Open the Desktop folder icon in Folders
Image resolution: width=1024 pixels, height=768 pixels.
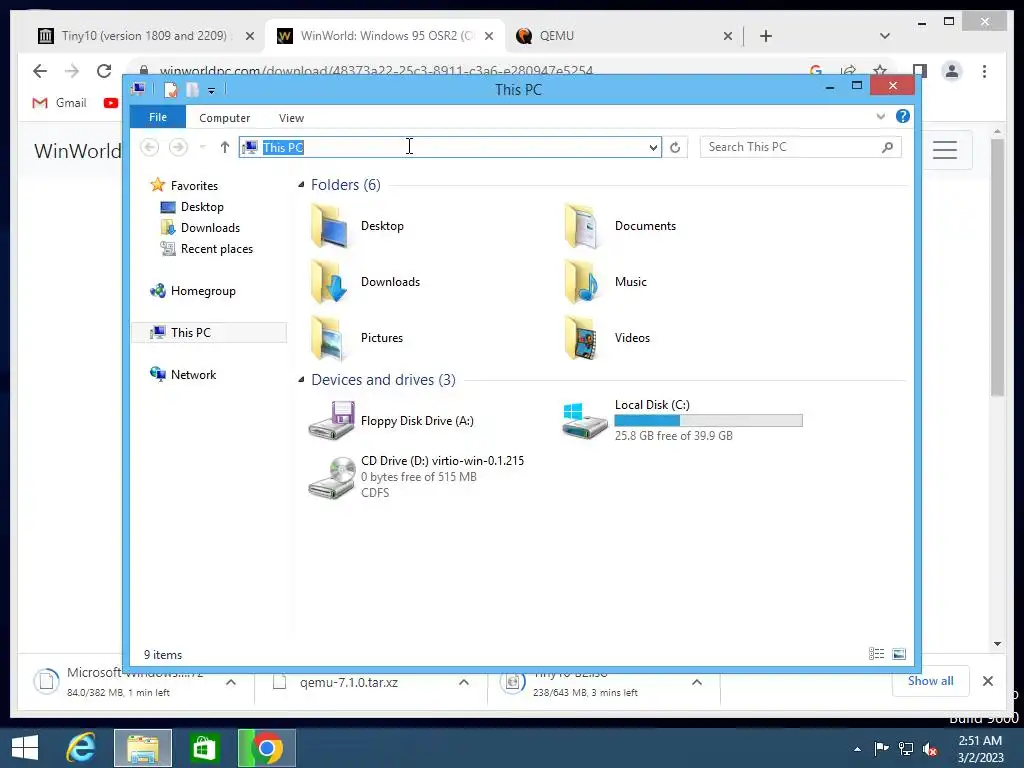pos(329,226)
